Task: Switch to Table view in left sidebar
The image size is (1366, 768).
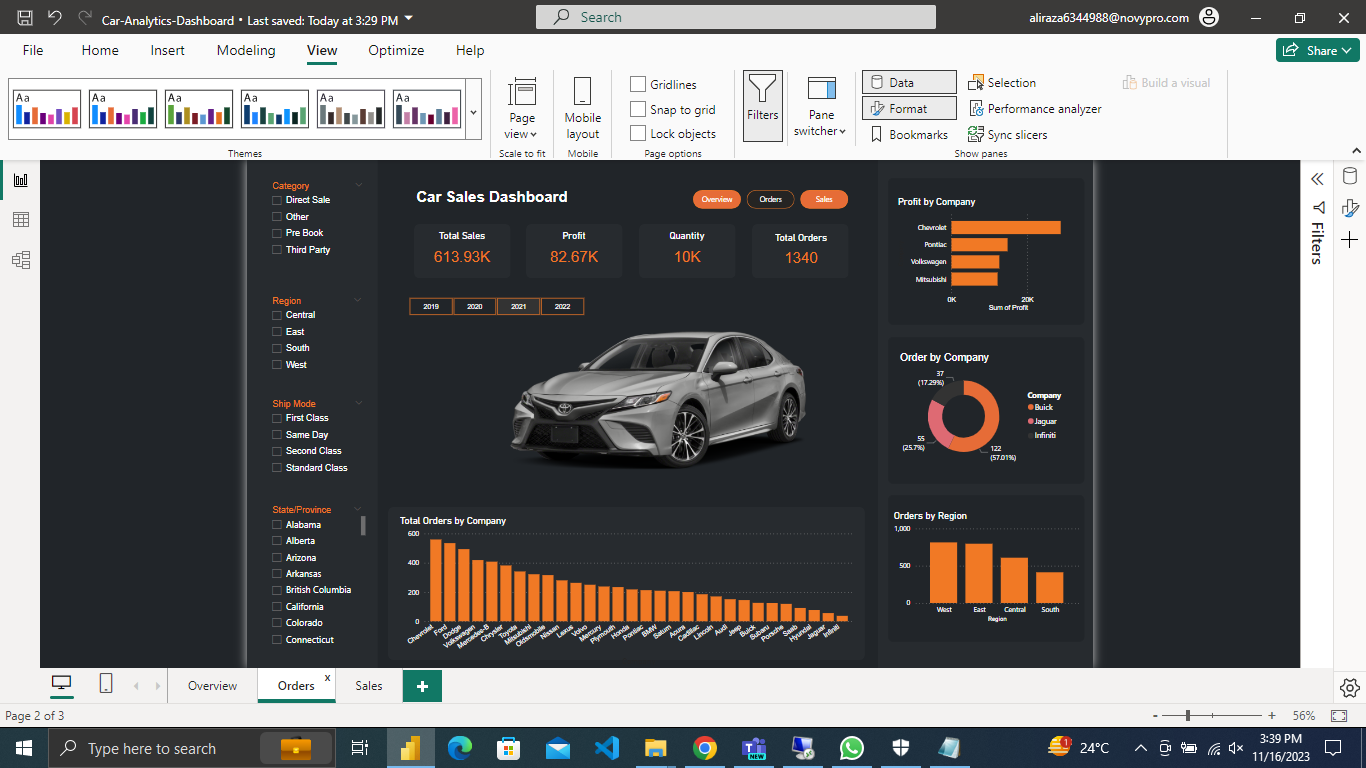Action: pos(20,220)
